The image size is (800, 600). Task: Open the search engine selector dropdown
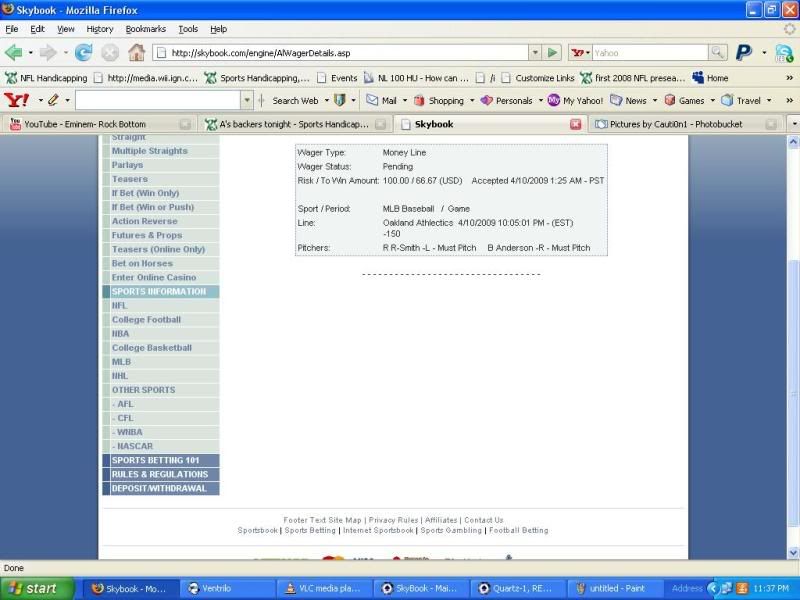tap(581, 53)
